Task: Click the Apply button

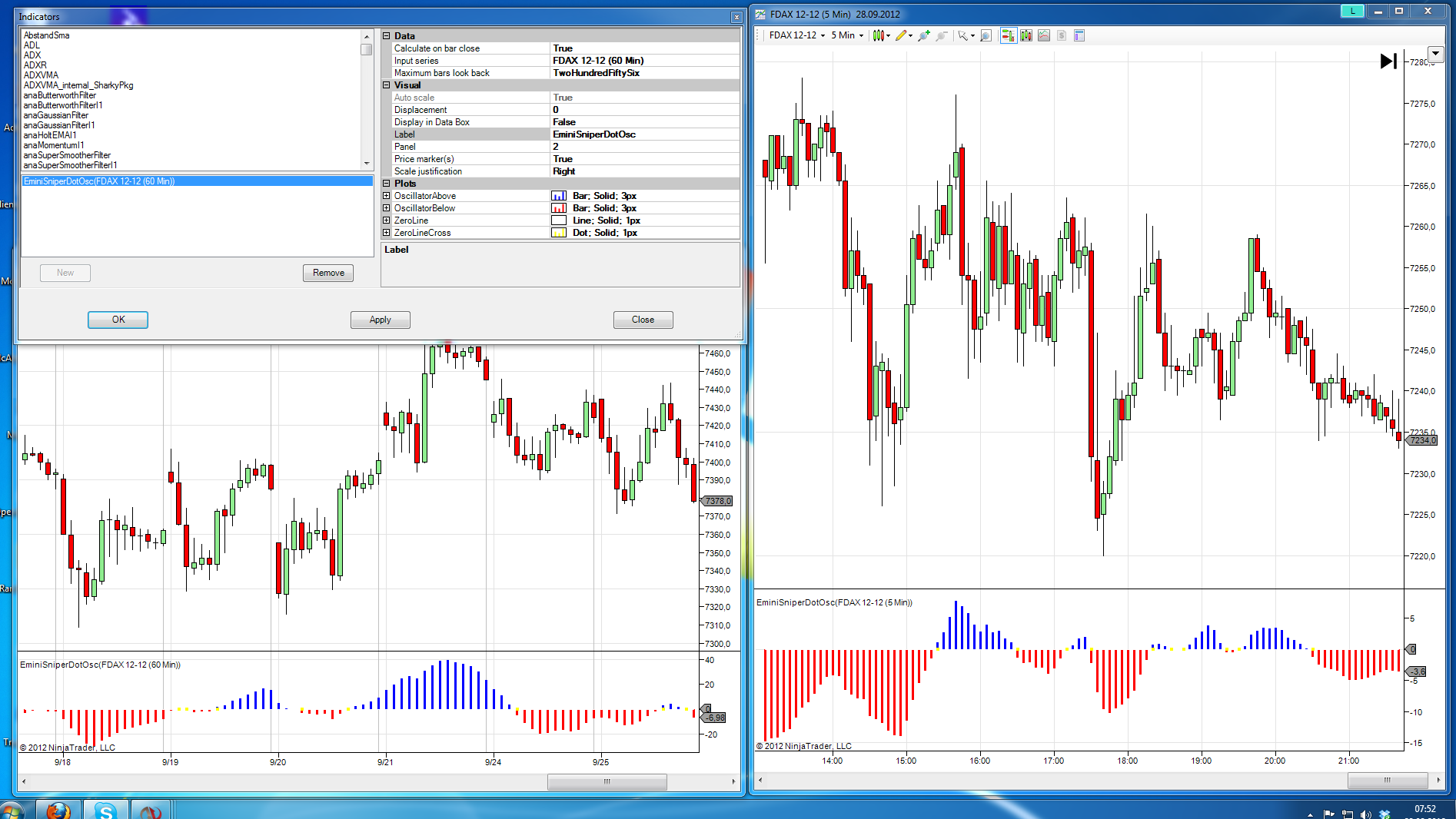Action: [x=380, y=320]
